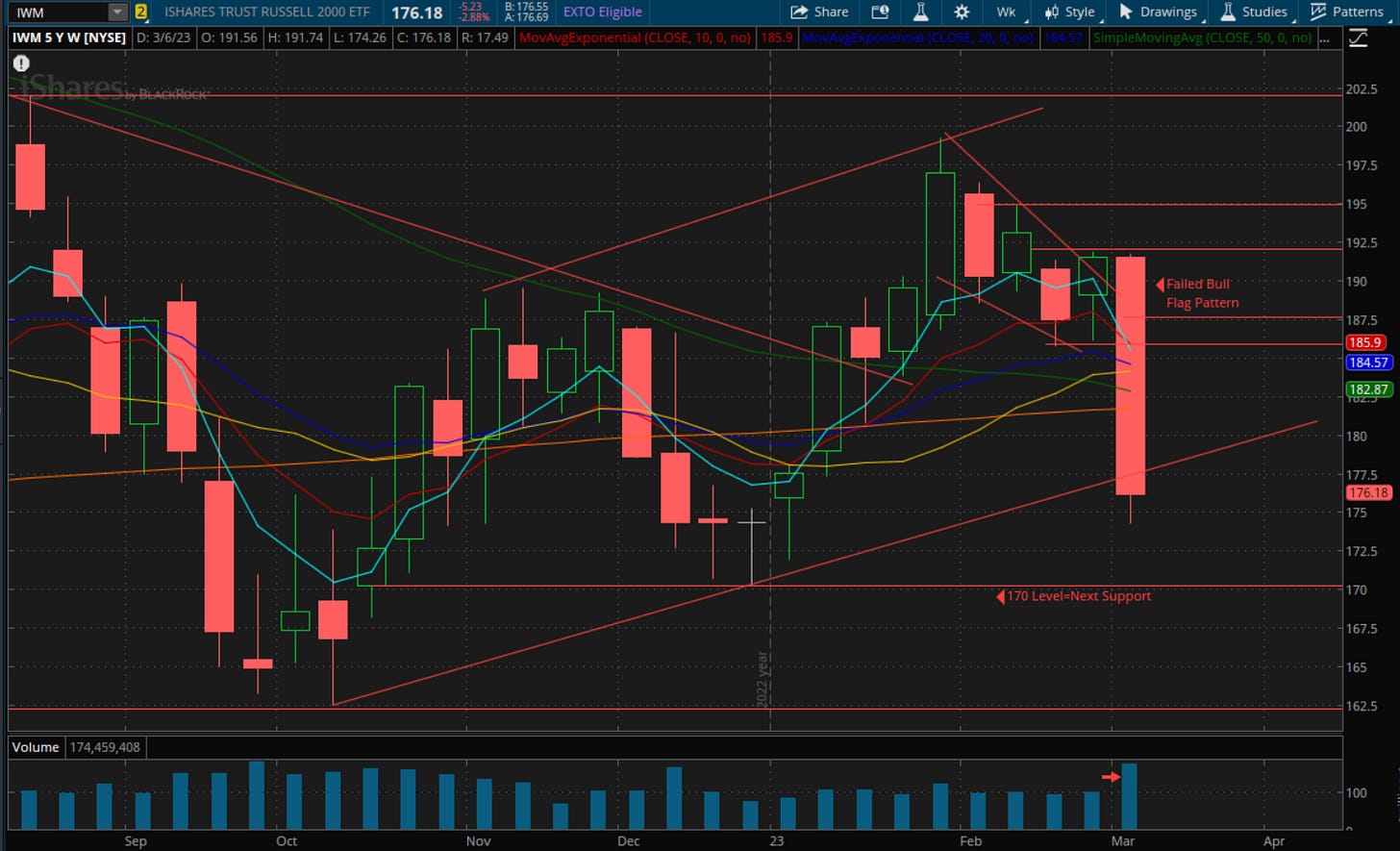
Task: Open the Share menu
Action: pyautogui.click(x=819, y=12)
